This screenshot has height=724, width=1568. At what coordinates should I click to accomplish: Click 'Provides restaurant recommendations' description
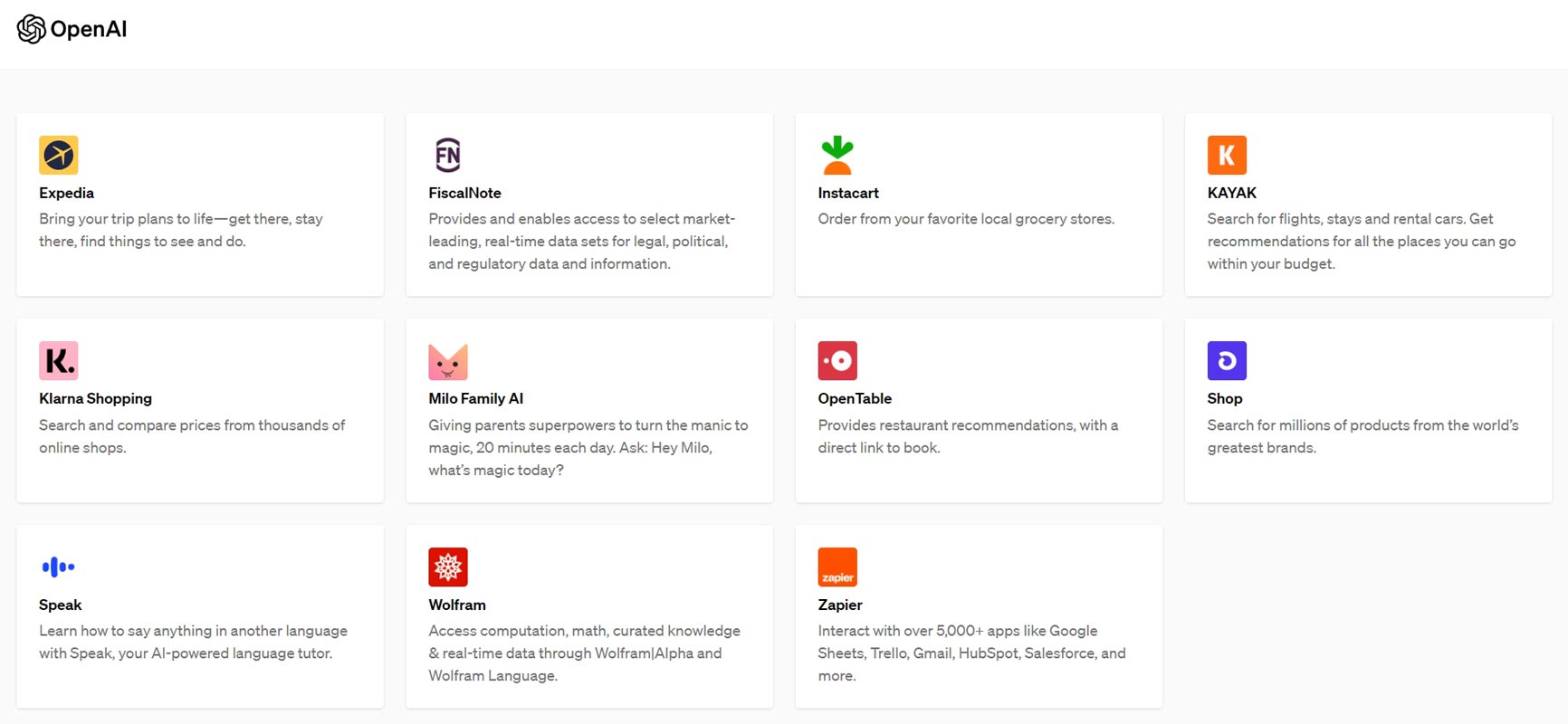pyautogui.click(x=968, y=436)
